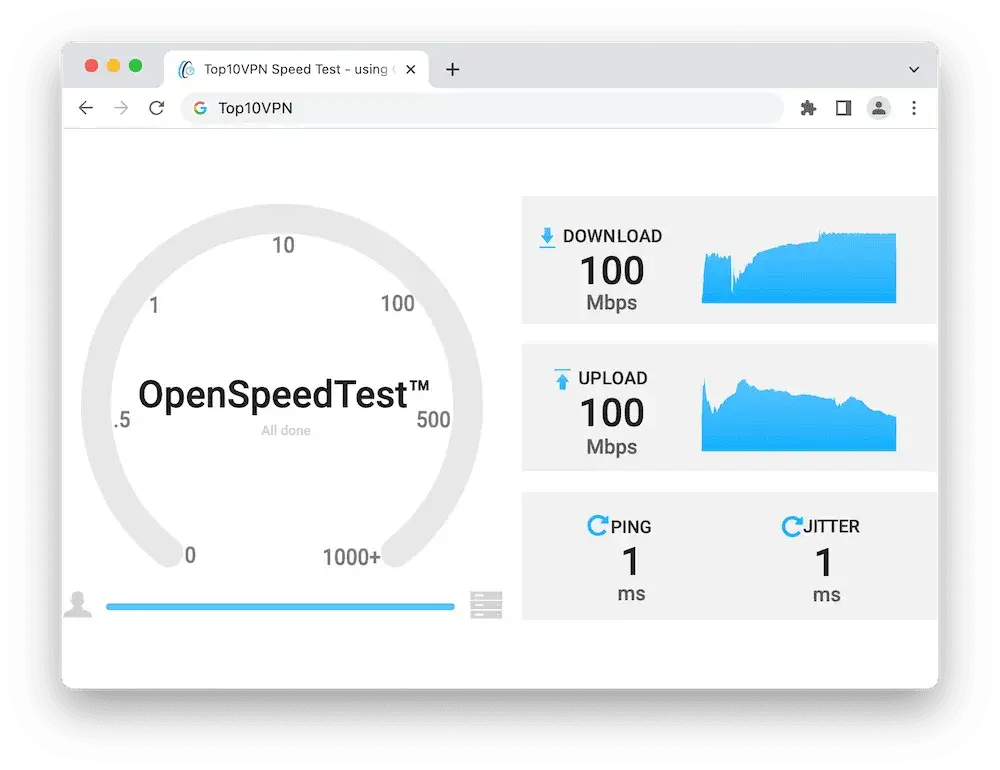Click the blue Download arrow icon
Image resolution: width=1000 pixels, height=770 pixels.
(546, 236)
